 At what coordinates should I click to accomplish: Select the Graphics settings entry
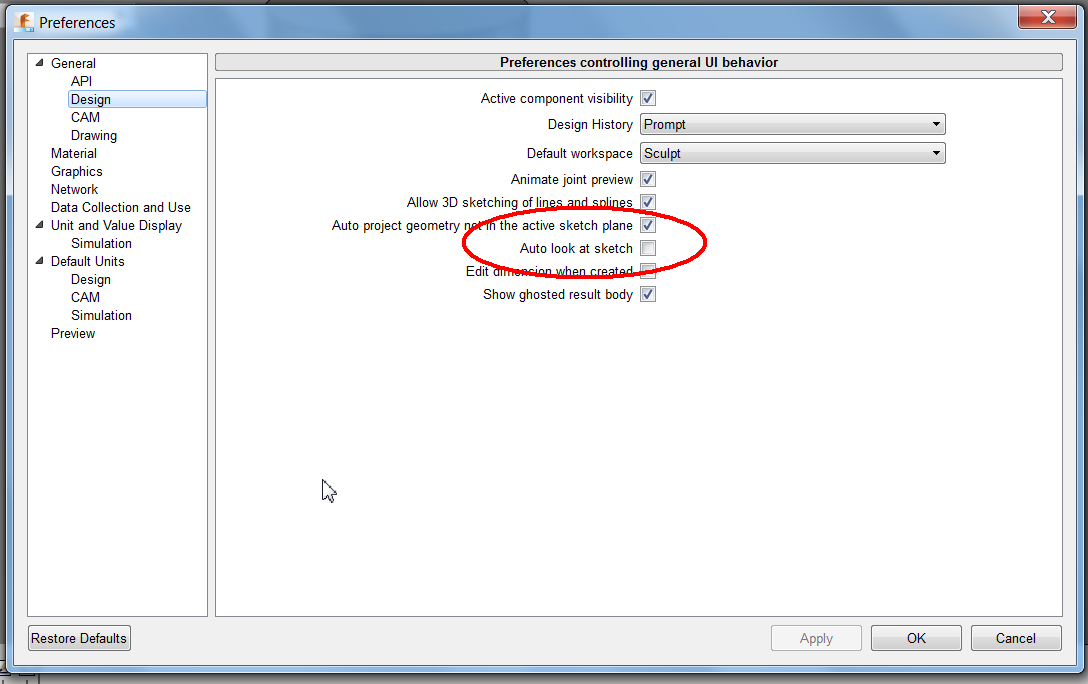click(x=76, y=171)
